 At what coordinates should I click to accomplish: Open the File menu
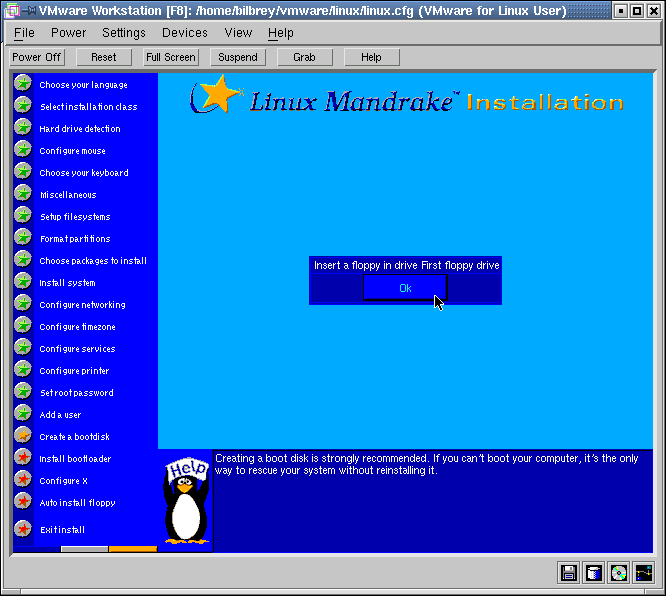(24, 33)
